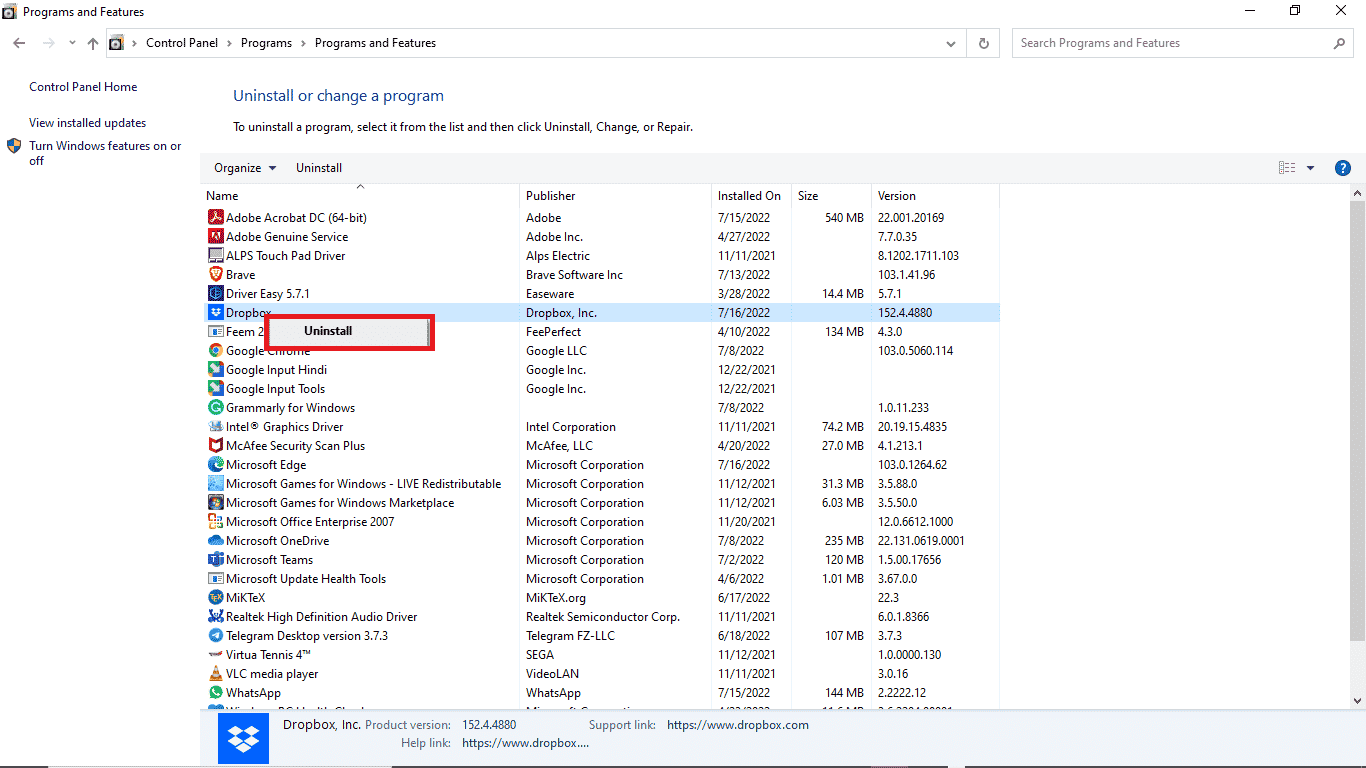The width and height of the screenshot is (1366, 768).
Task: Click the Driver Easy 5.7.1 icon
Action: [215, 293]
